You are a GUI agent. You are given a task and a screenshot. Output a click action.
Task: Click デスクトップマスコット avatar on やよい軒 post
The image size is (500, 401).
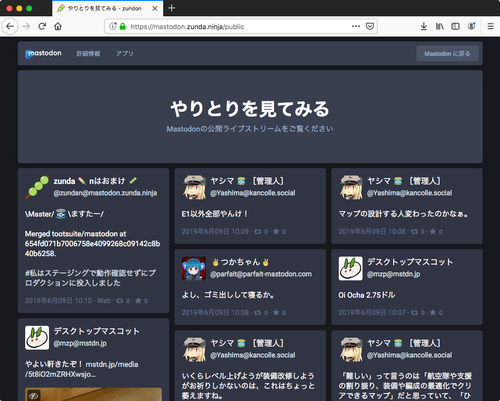(37, 338)
